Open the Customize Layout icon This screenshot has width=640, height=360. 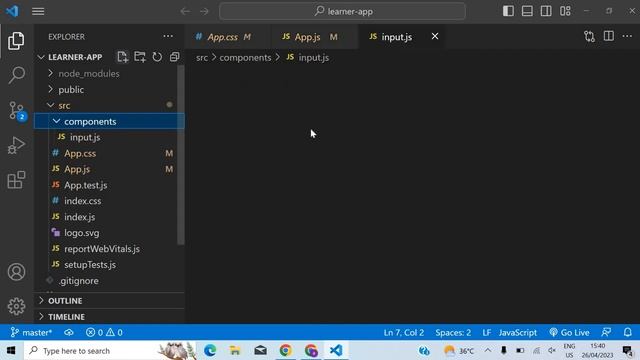(x=565, y=11)
